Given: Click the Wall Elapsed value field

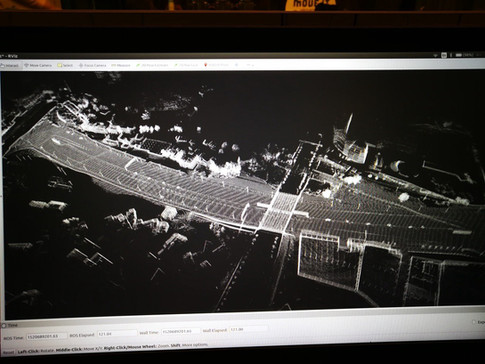Looking at the screenshot, I should coord(249,329).
